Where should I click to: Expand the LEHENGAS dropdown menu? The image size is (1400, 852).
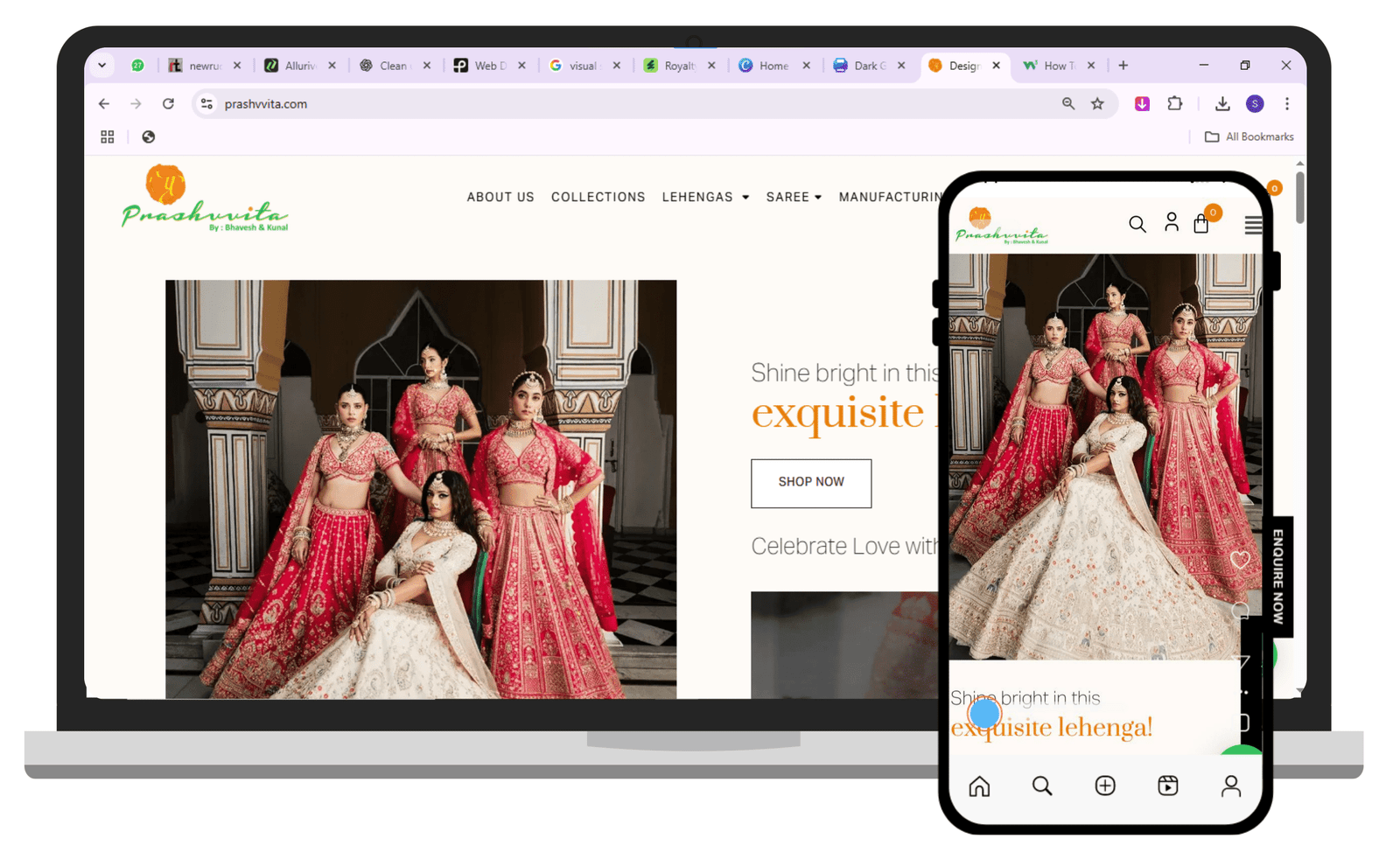click(705, 197)
